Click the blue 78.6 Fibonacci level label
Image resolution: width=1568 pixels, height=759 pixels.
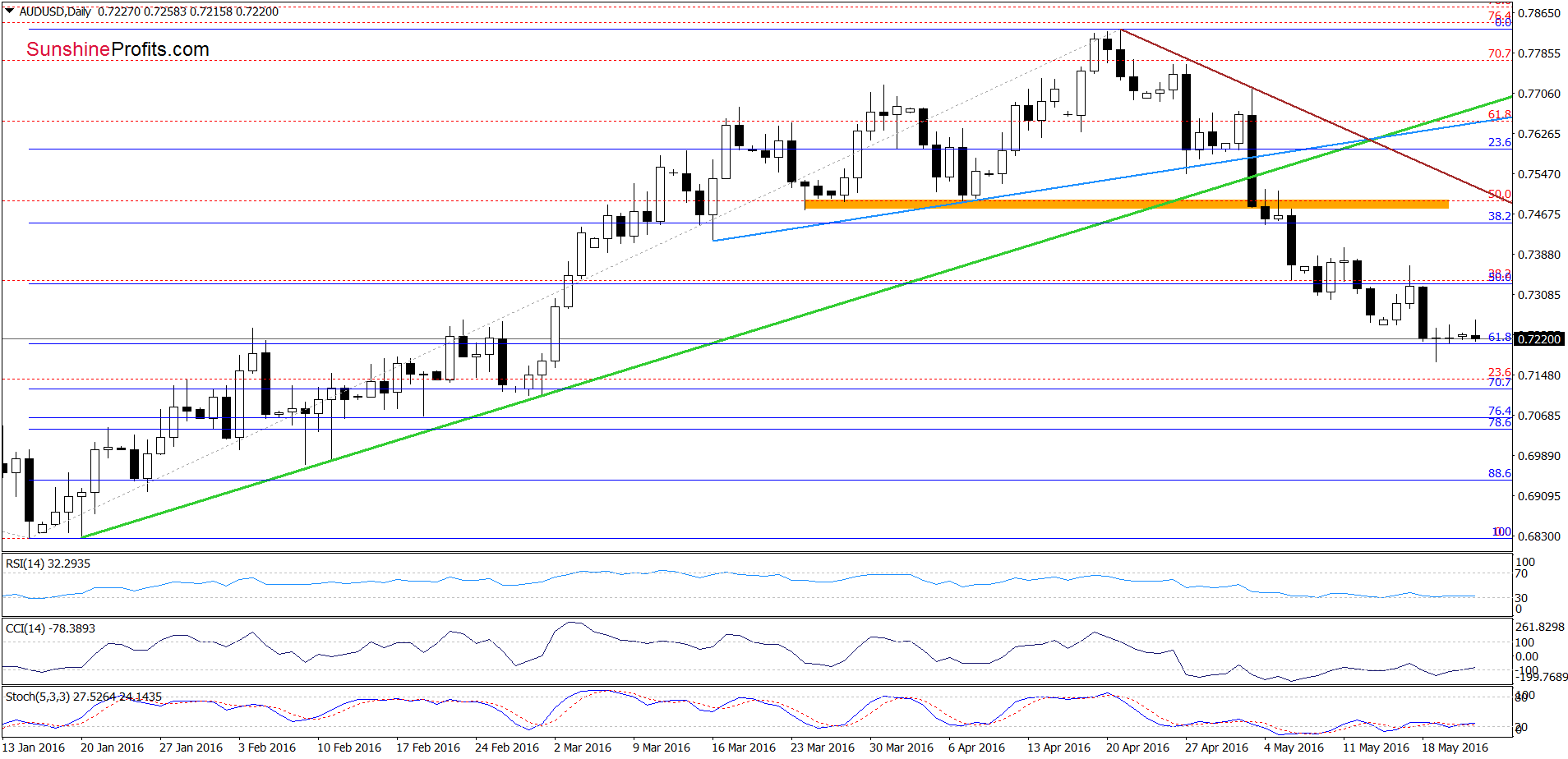(x=1500, y=423)
